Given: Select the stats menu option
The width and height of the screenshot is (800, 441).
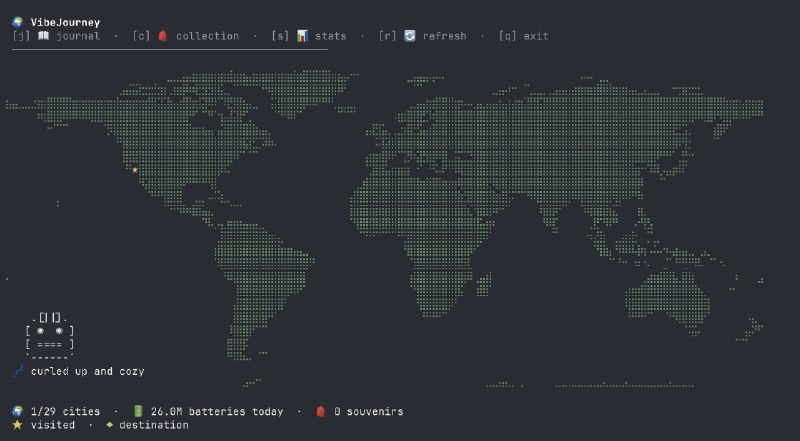Looking at the screenshot, I should click(330, 36).
